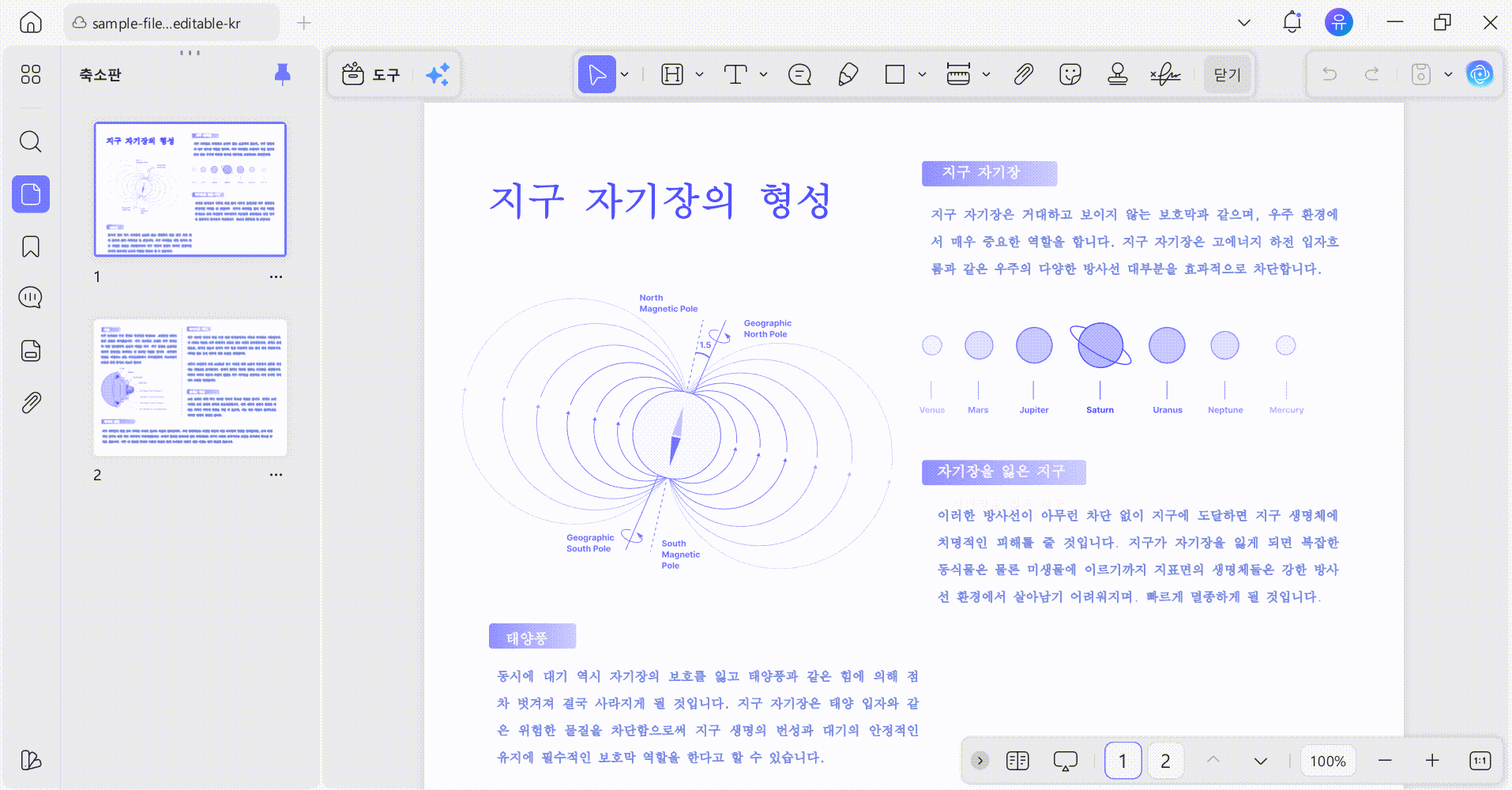Open the thumbnail grid view icon in sidebar
The image size is (1512, 790).
coord(31,74)
